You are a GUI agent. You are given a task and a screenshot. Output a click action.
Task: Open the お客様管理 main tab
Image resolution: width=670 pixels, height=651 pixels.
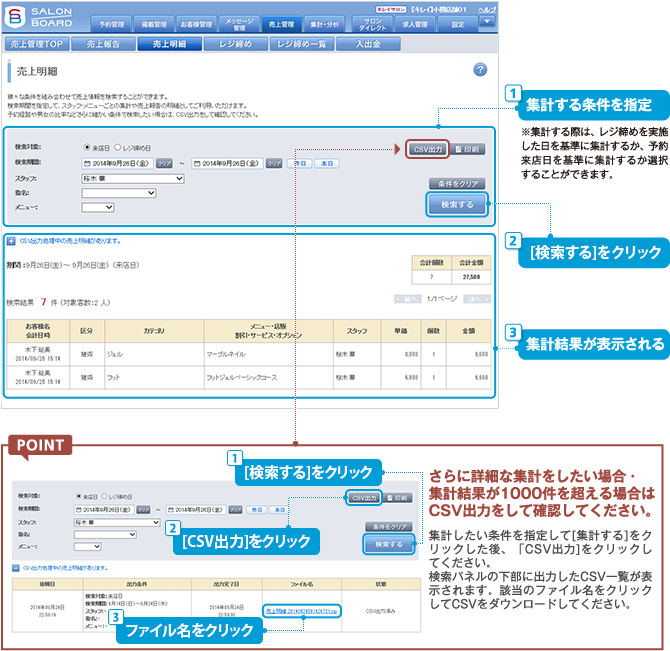pos(196,24)
